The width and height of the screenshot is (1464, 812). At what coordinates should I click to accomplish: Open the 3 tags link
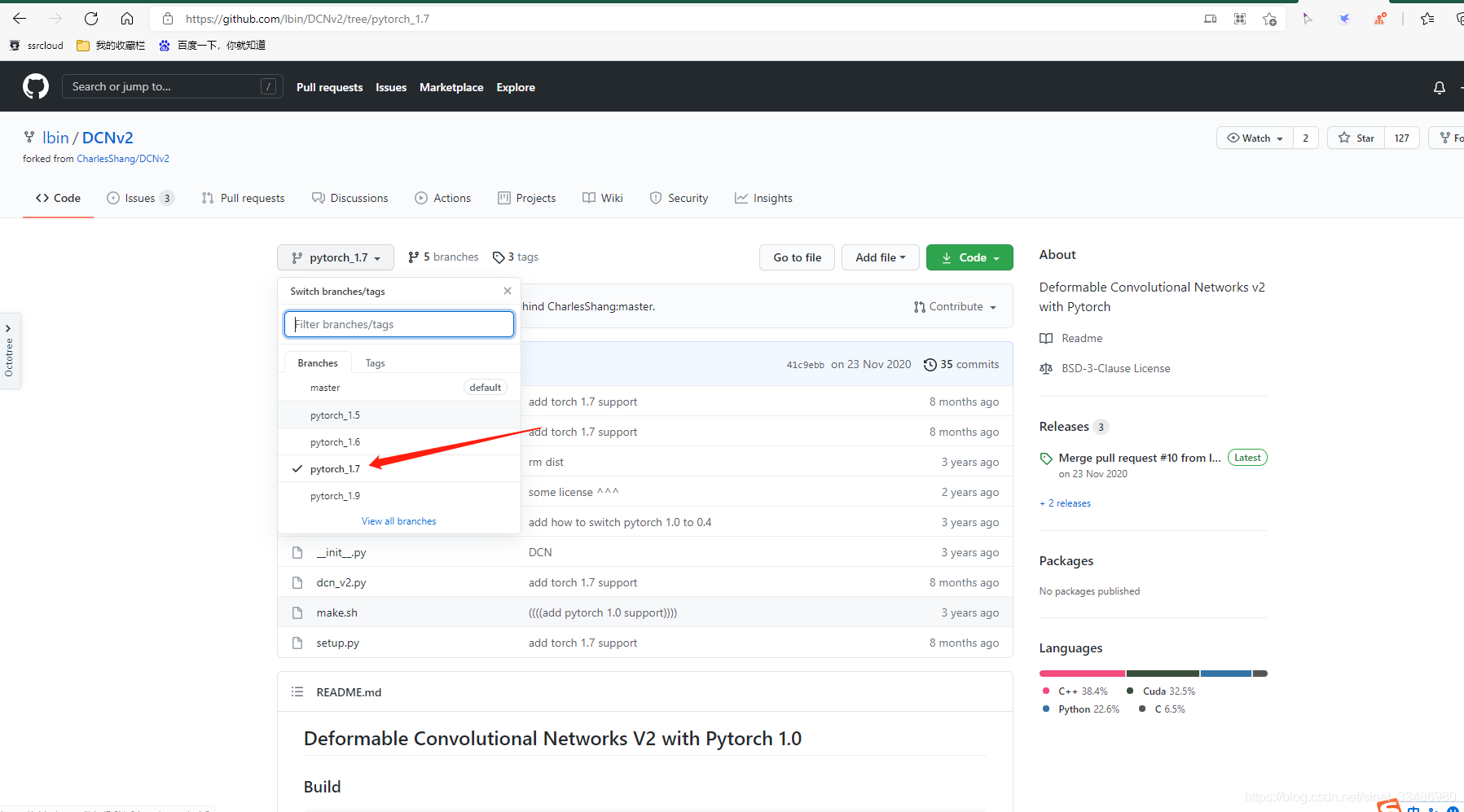point(516,257)
